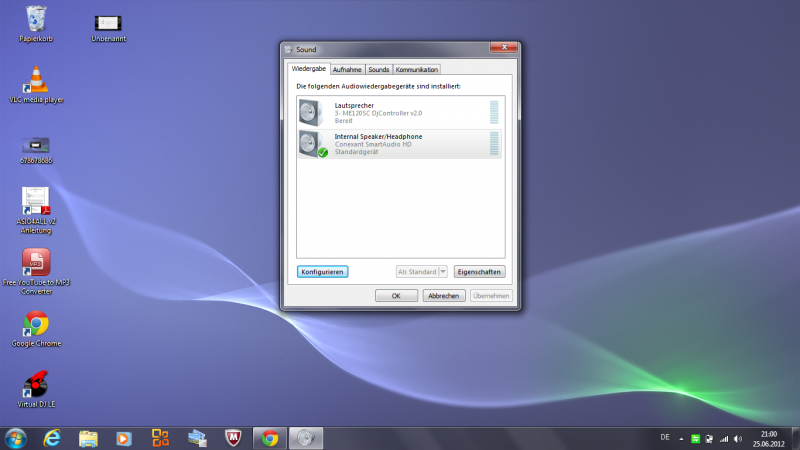Image resolution: width=800 pixels, height=450 pixels.
Task: Open the Windows Start menu
Action: (x=16, y=437)
